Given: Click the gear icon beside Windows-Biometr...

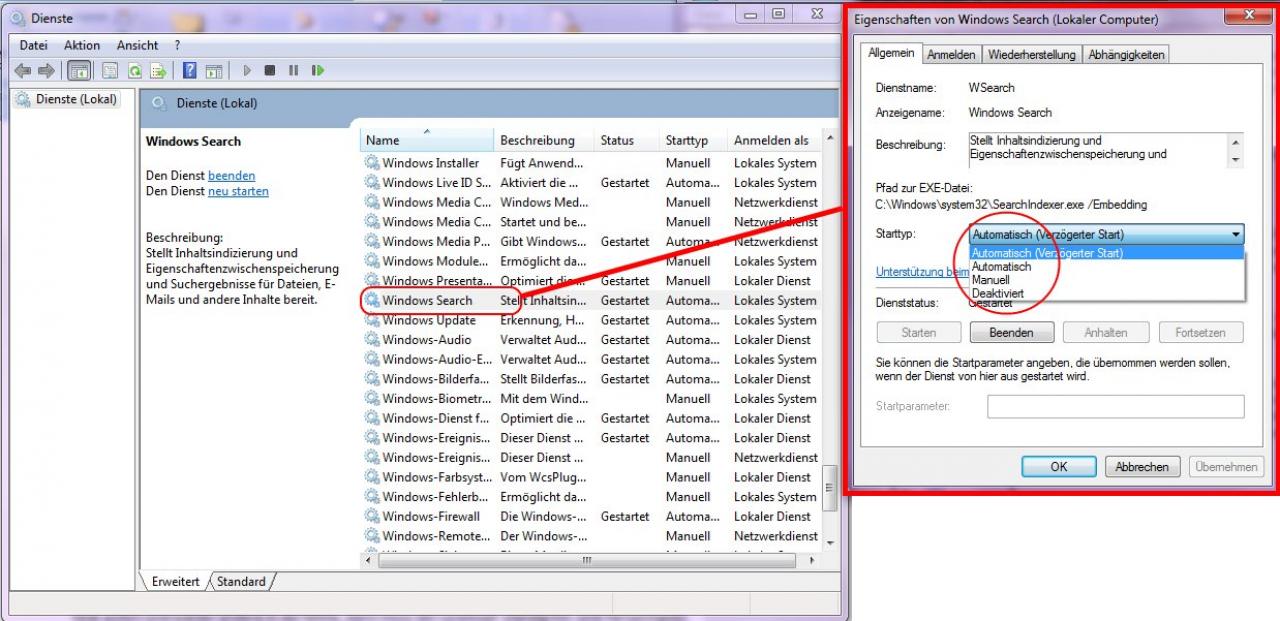Looking at the screenshot, I should 372,399.
